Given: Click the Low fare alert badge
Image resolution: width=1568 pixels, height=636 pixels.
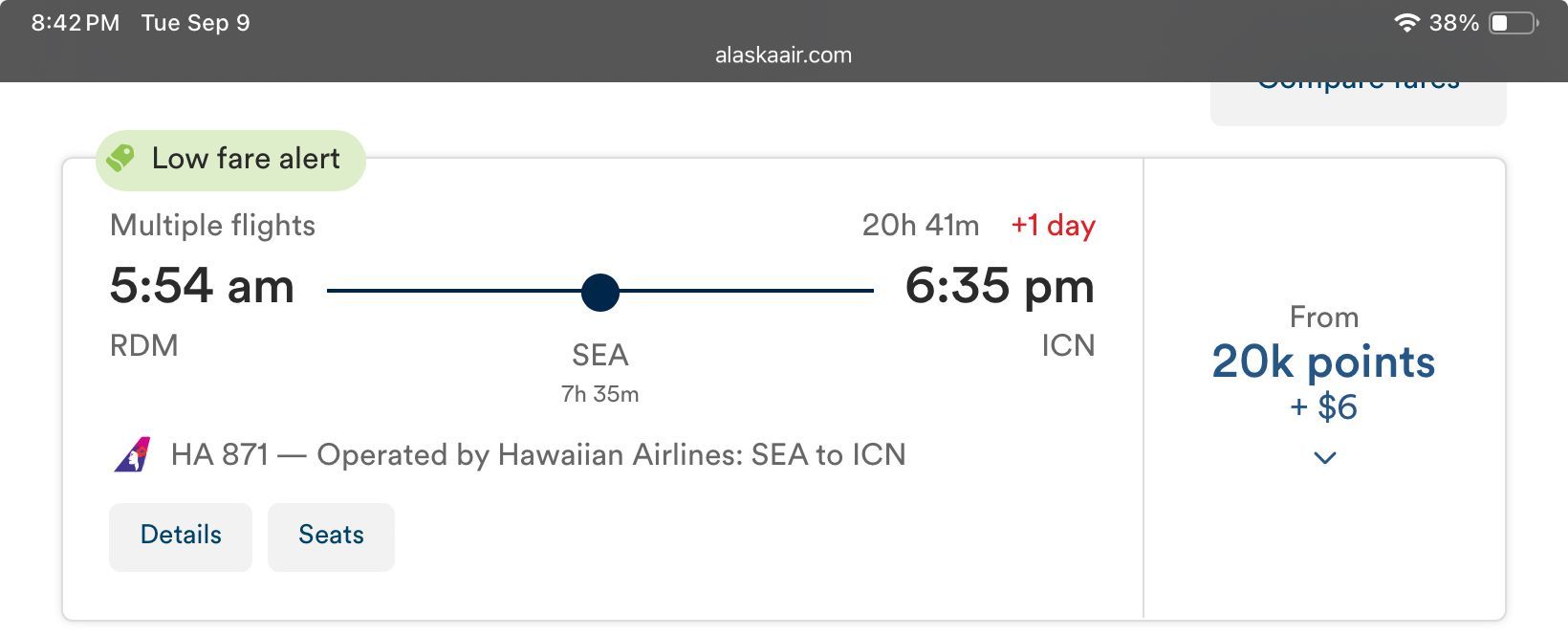Looking at the screenshot, I should point(230,160).
